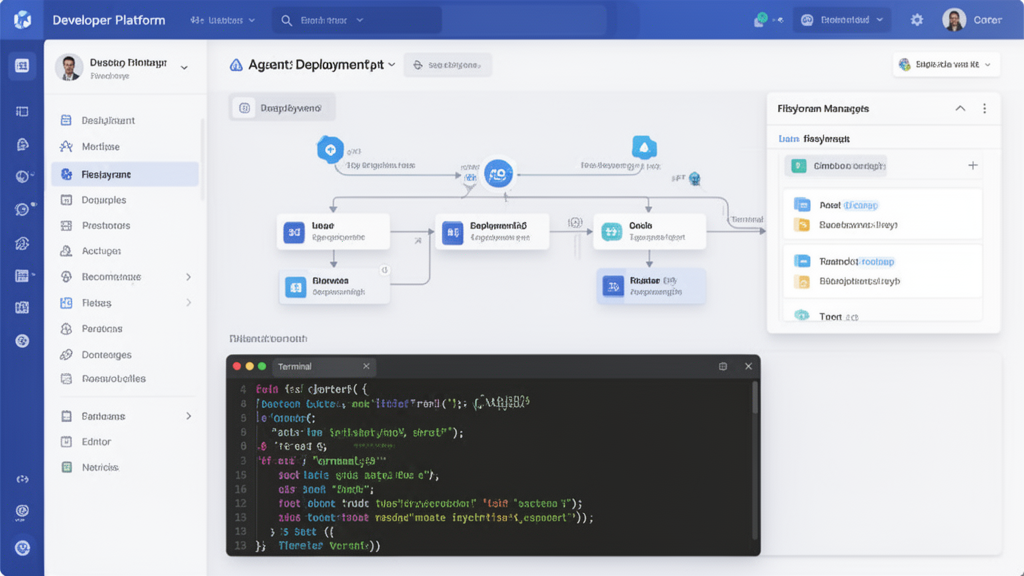
Task: Click the notifications icon beside the avatar
Action: 761,18
